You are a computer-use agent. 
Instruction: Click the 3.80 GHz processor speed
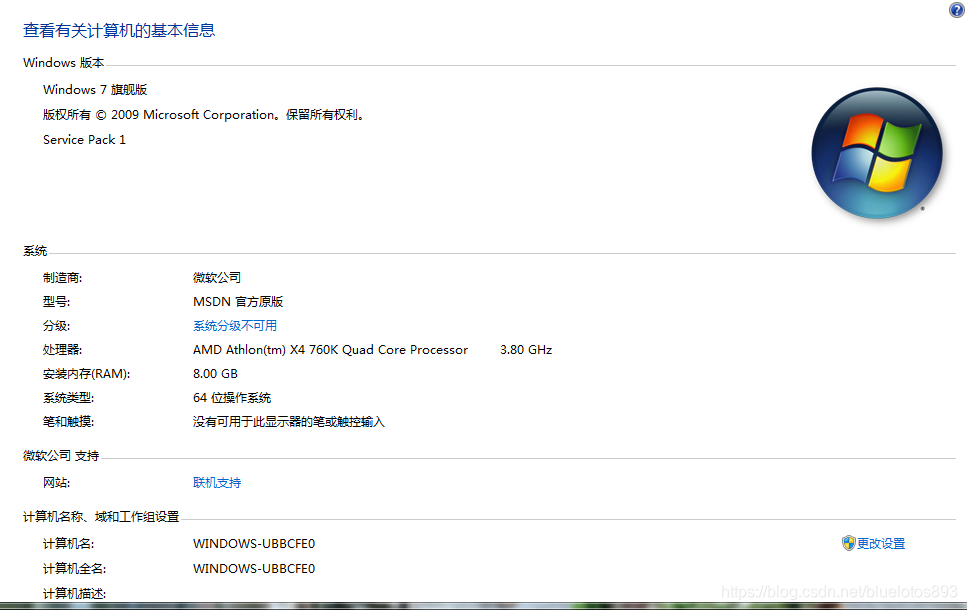point(526,350)
